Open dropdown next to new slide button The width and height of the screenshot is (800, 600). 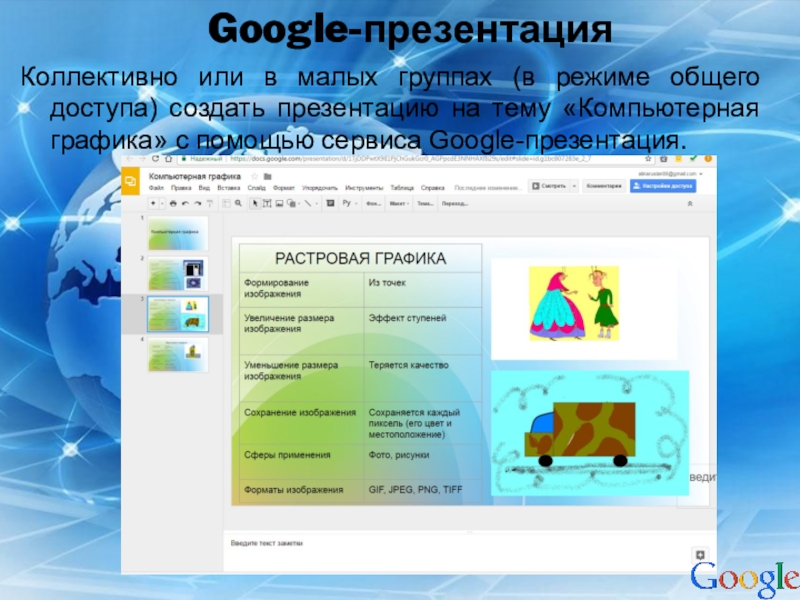point(162,203)
